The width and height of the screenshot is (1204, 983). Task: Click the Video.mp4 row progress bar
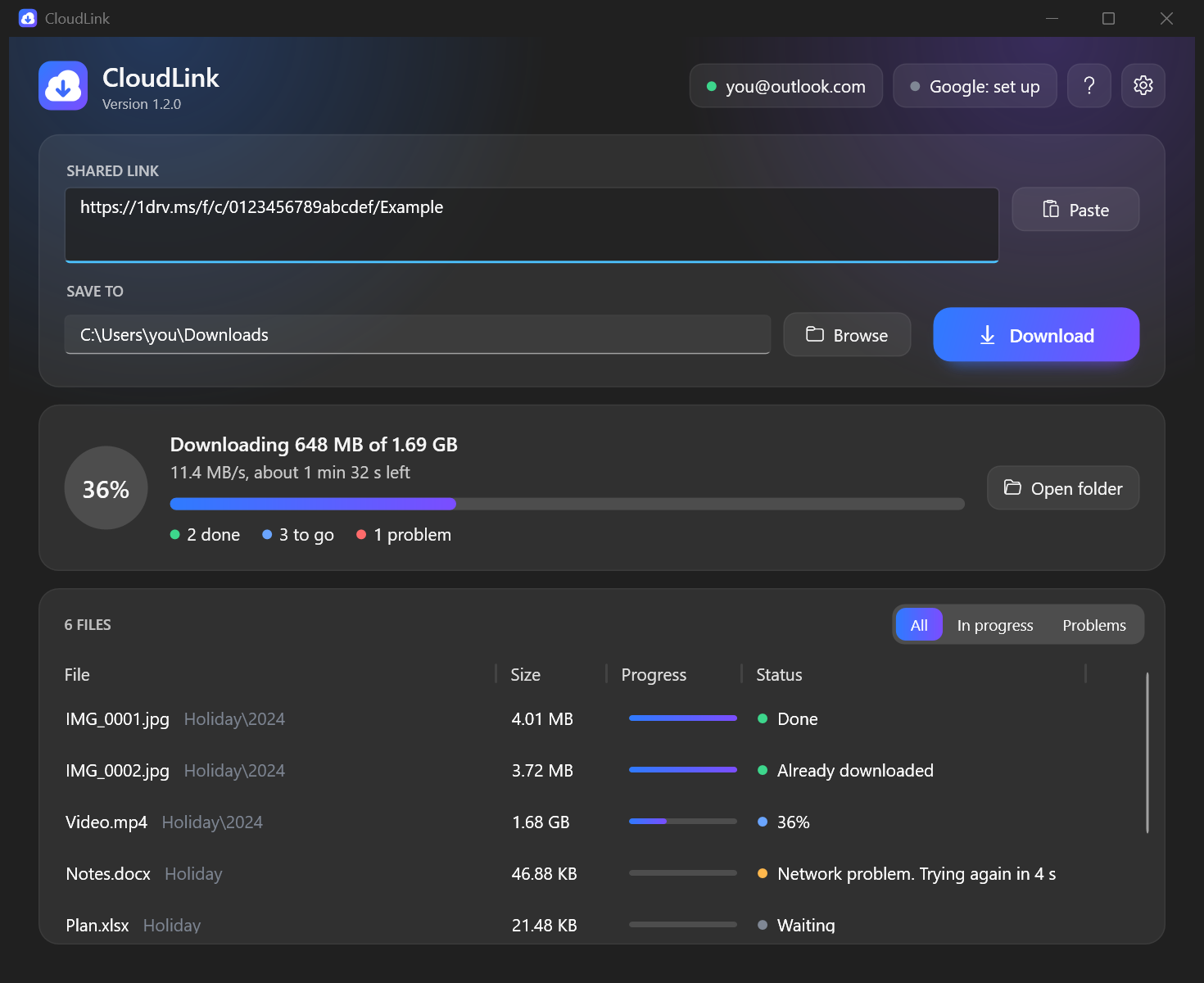click(x=683, y=821)
